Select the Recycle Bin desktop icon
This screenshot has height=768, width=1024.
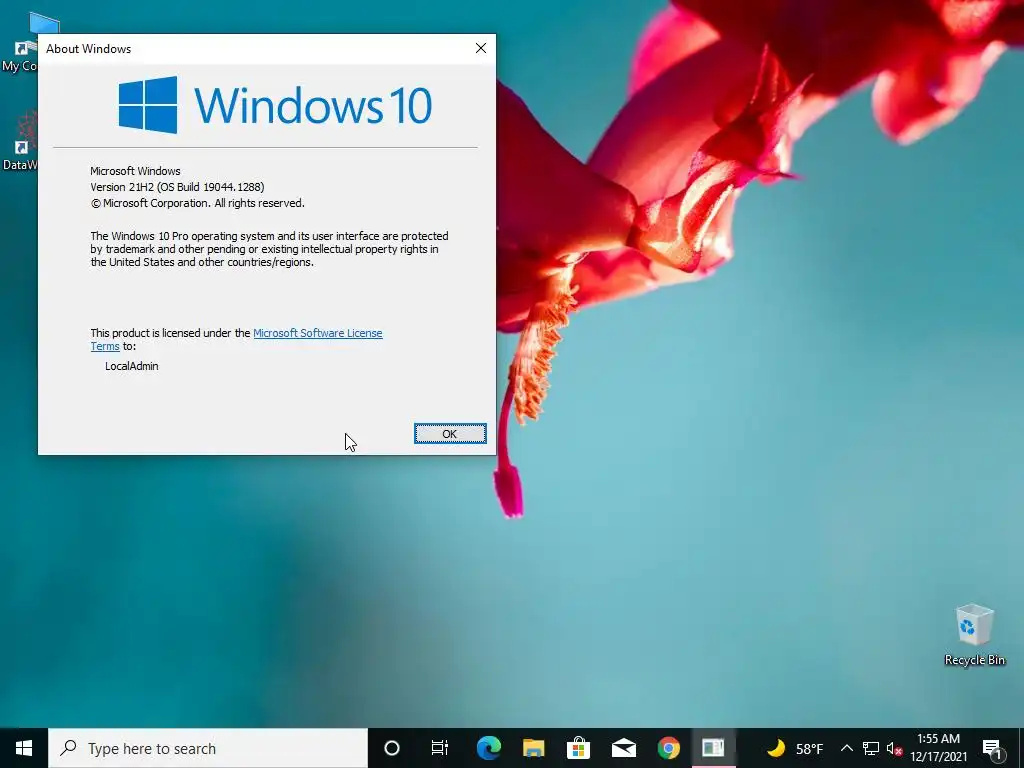(x=974, y=635)
